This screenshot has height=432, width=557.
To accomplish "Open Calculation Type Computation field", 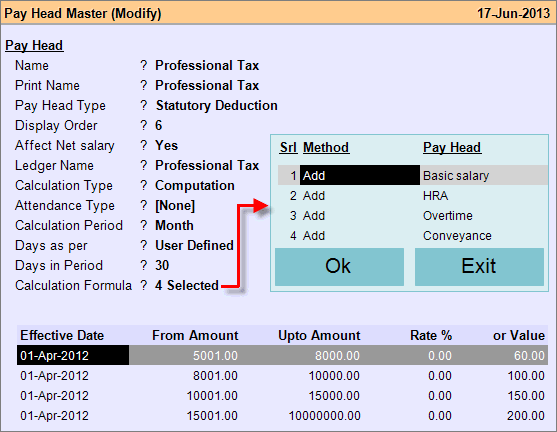I will [x=195, y=185].
